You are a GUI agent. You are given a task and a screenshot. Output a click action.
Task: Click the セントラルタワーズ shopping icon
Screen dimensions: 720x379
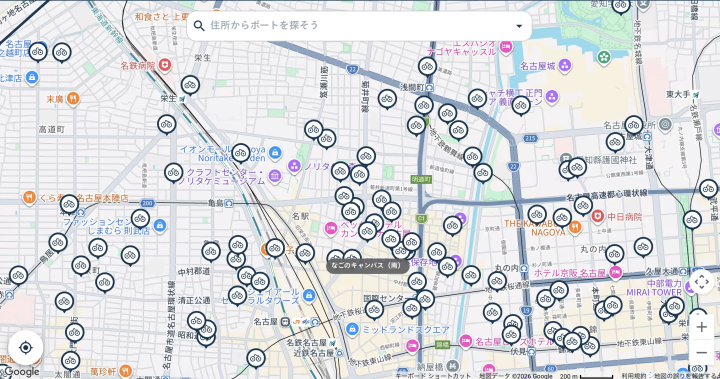coord(309,295)
